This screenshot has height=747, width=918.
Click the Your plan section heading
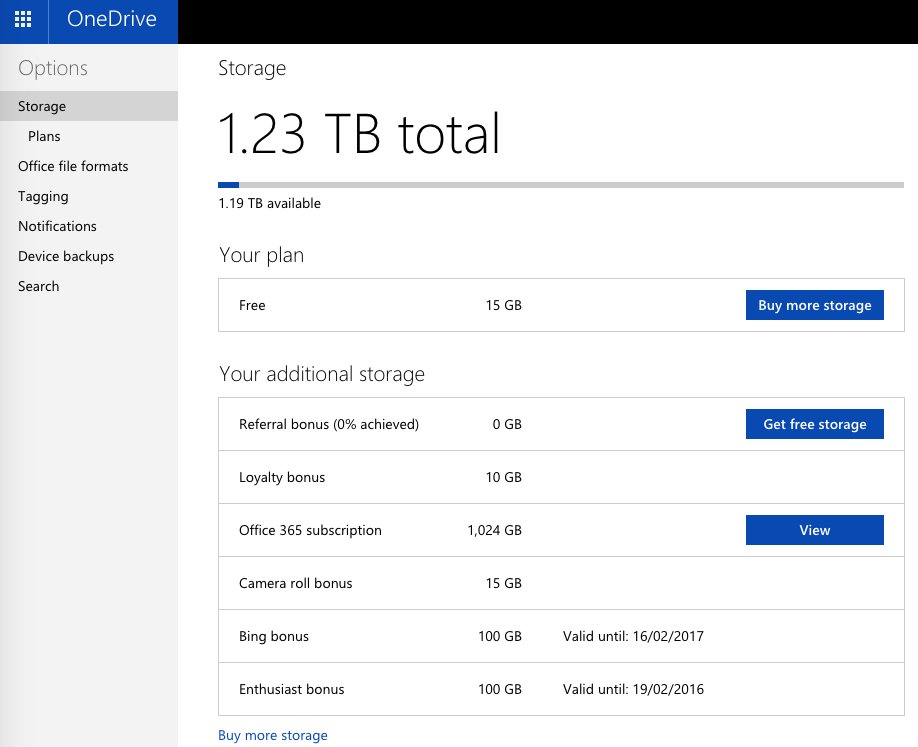click(x=262, y=256)
